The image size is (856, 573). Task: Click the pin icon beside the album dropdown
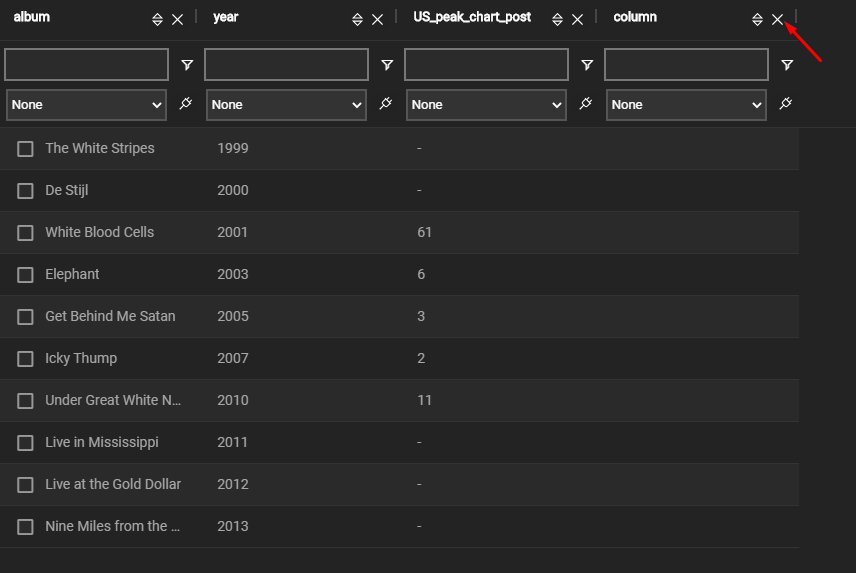coord(185,104)
